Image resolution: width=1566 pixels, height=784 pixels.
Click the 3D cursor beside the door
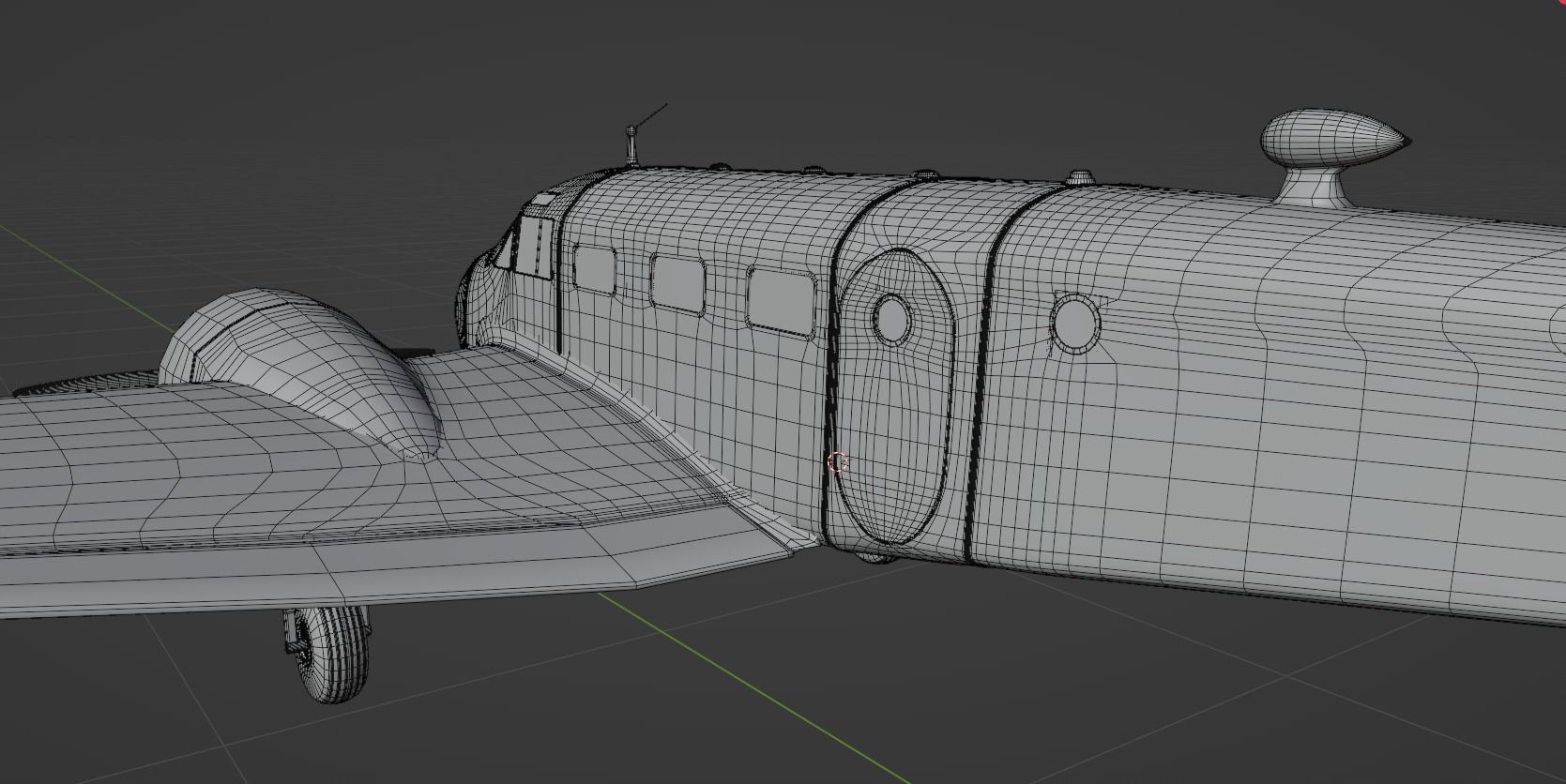pyautogui.click(x=838, y=461)
